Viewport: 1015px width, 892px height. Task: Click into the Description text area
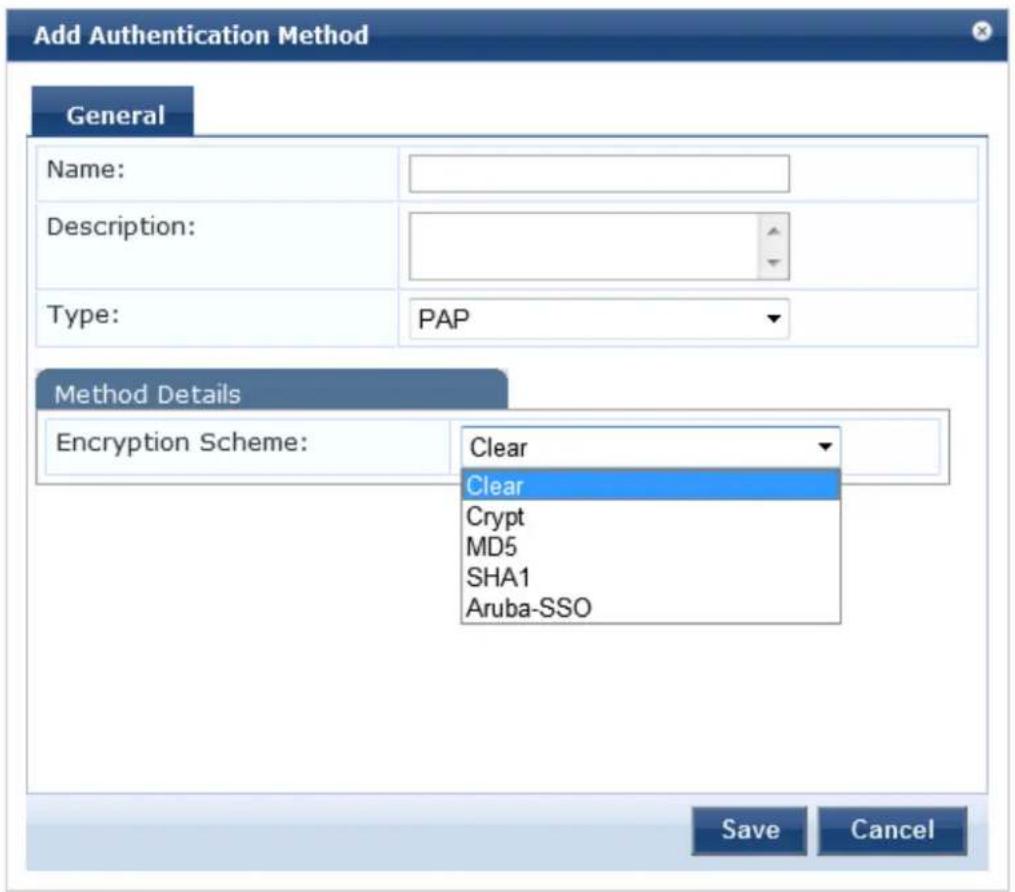[583, 246]
